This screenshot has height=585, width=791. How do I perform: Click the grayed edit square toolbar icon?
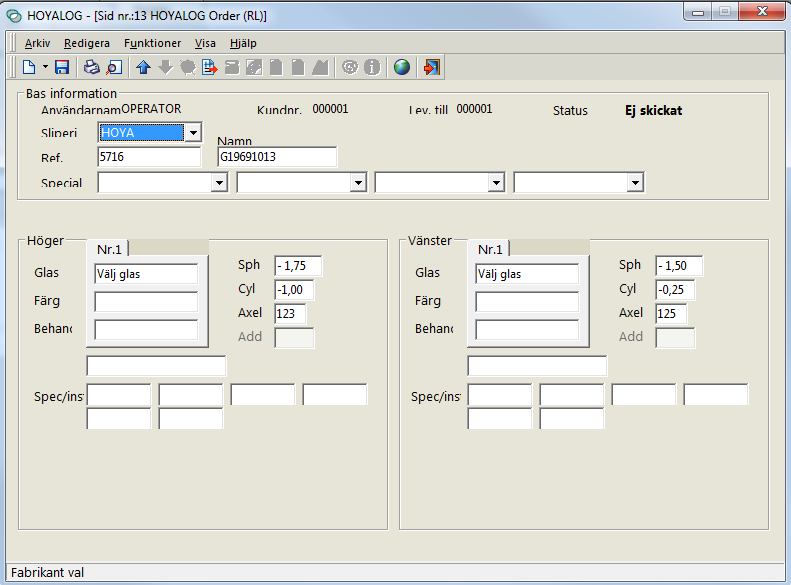click(x=254, y=67)
